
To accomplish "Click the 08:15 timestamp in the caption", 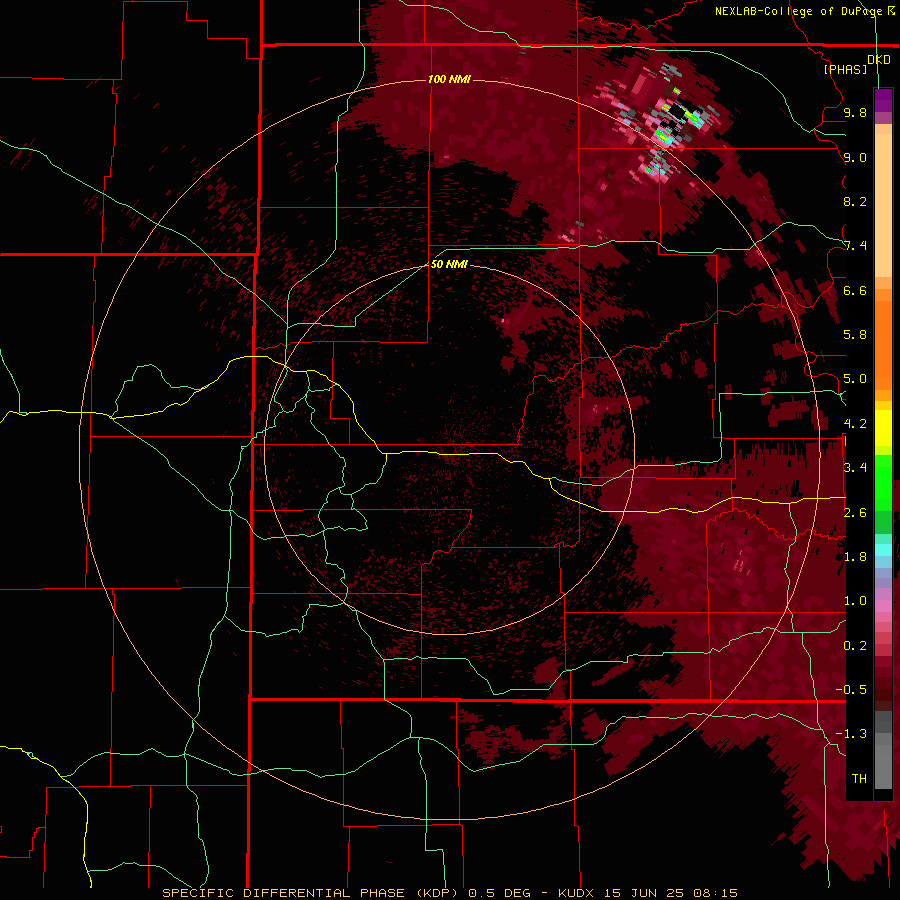I will click(x=715, y=893).
